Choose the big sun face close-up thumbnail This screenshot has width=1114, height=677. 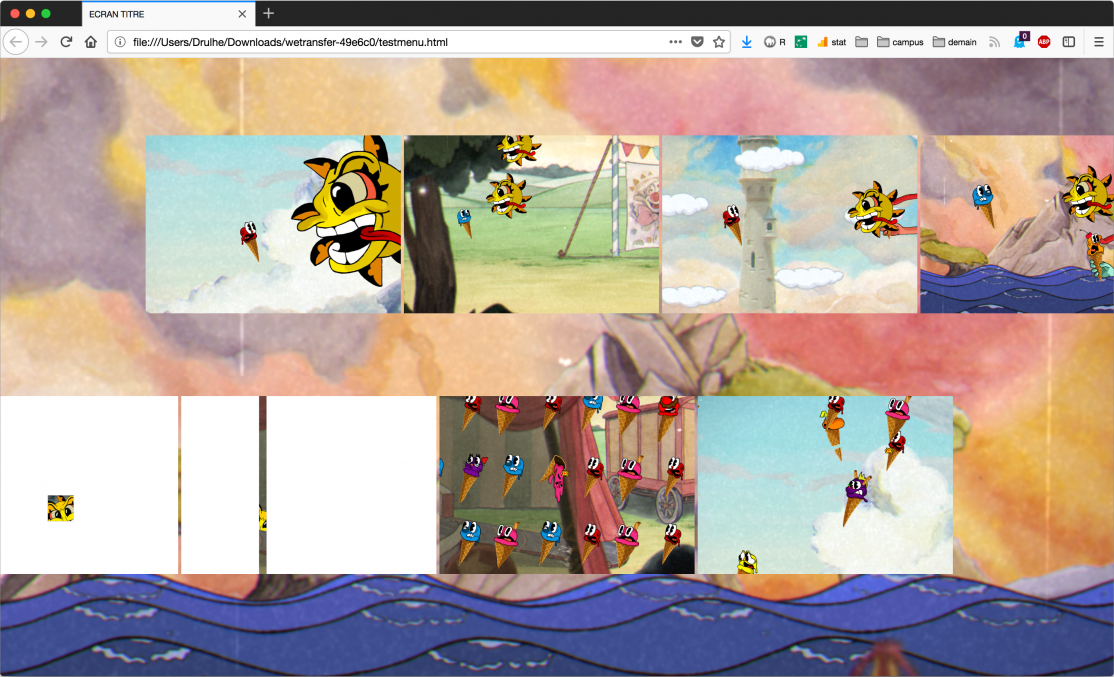(x=273, y=224)
